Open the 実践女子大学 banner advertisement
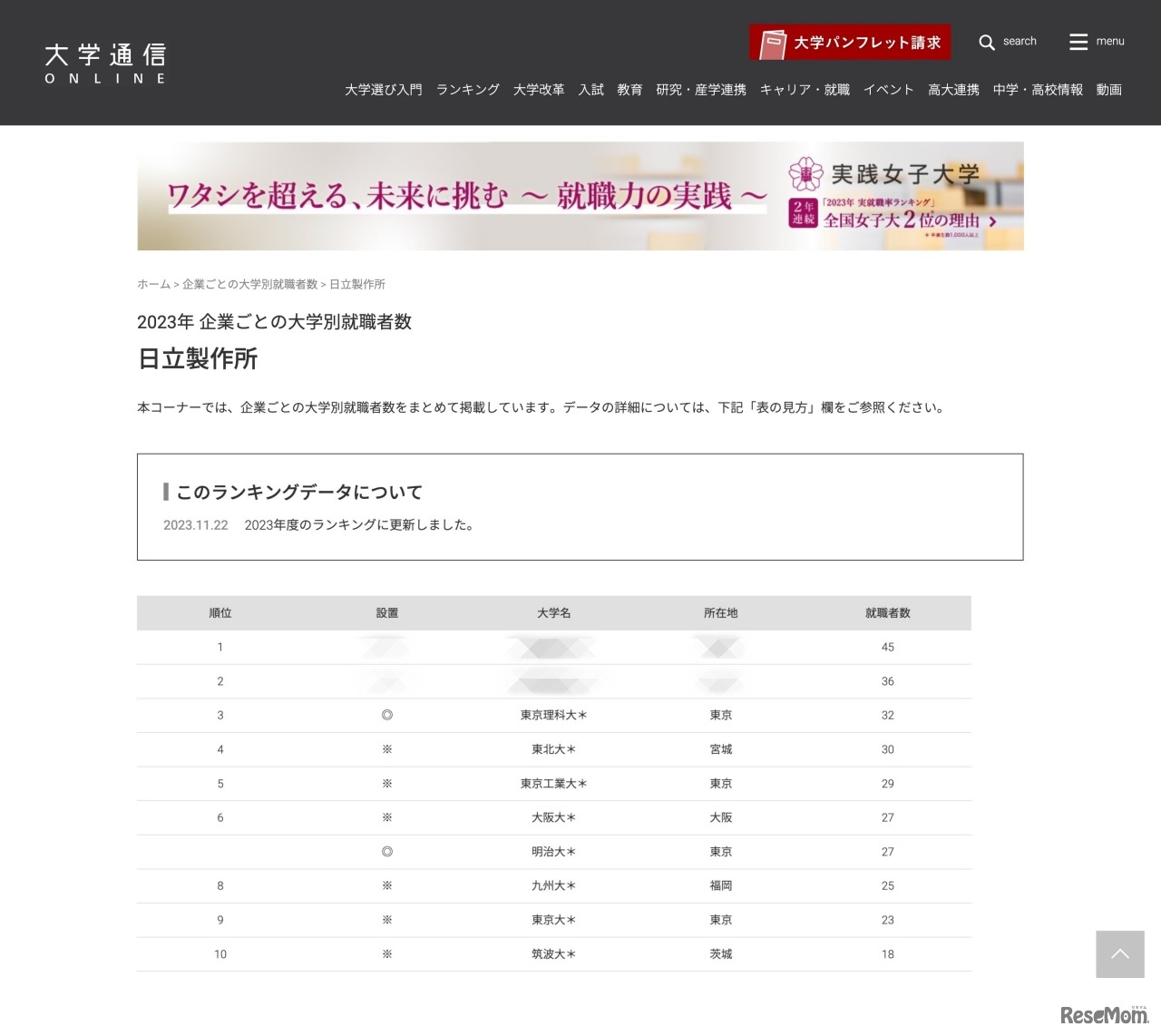1161x1036 pixels. pos(580,195)
